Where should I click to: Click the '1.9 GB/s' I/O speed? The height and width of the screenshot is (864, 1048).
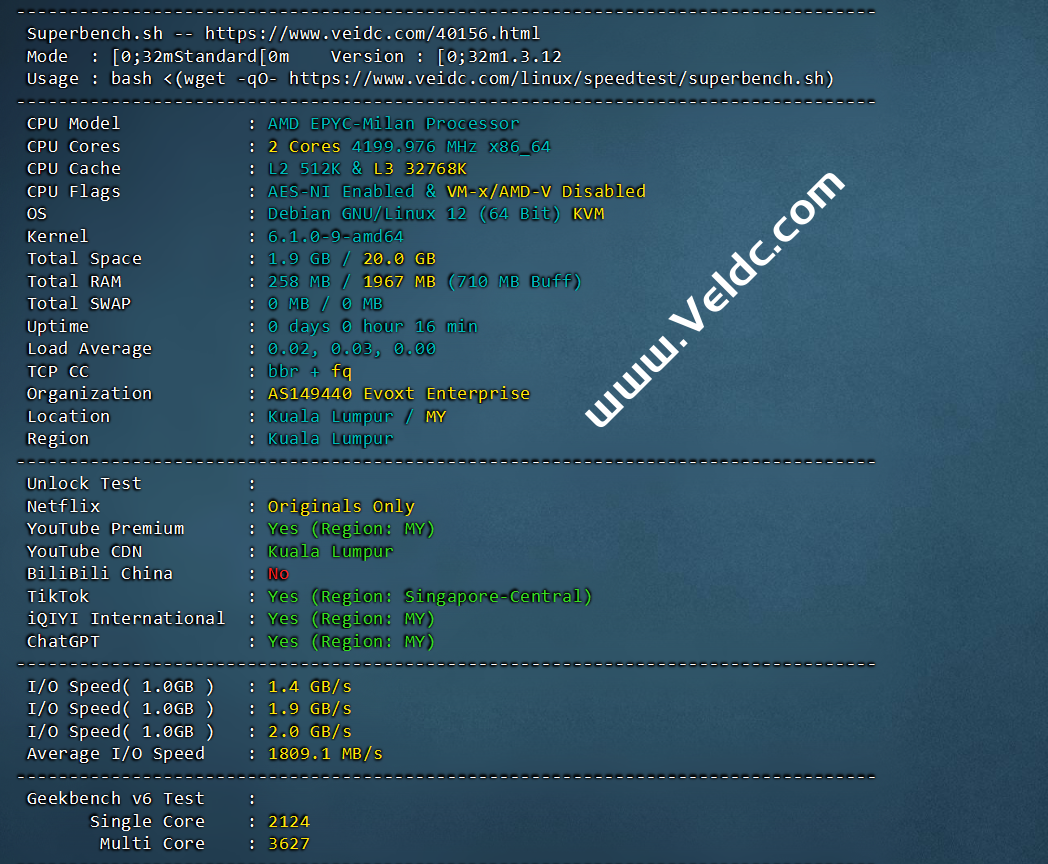pos(309,709)
